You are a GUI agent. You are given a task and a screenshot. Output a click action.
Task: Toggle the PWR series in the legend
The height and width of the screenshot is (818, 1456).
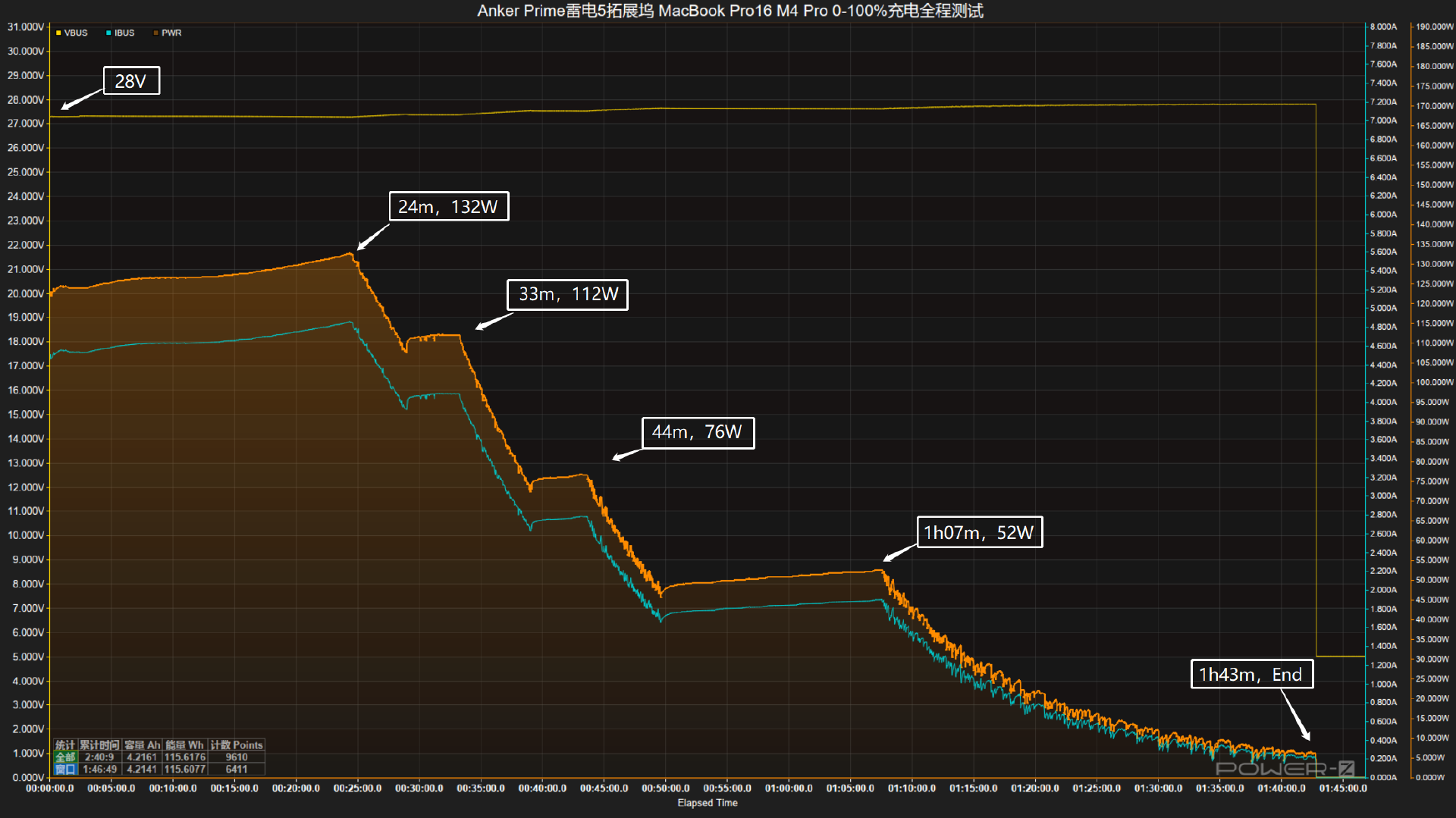point(168,33)
